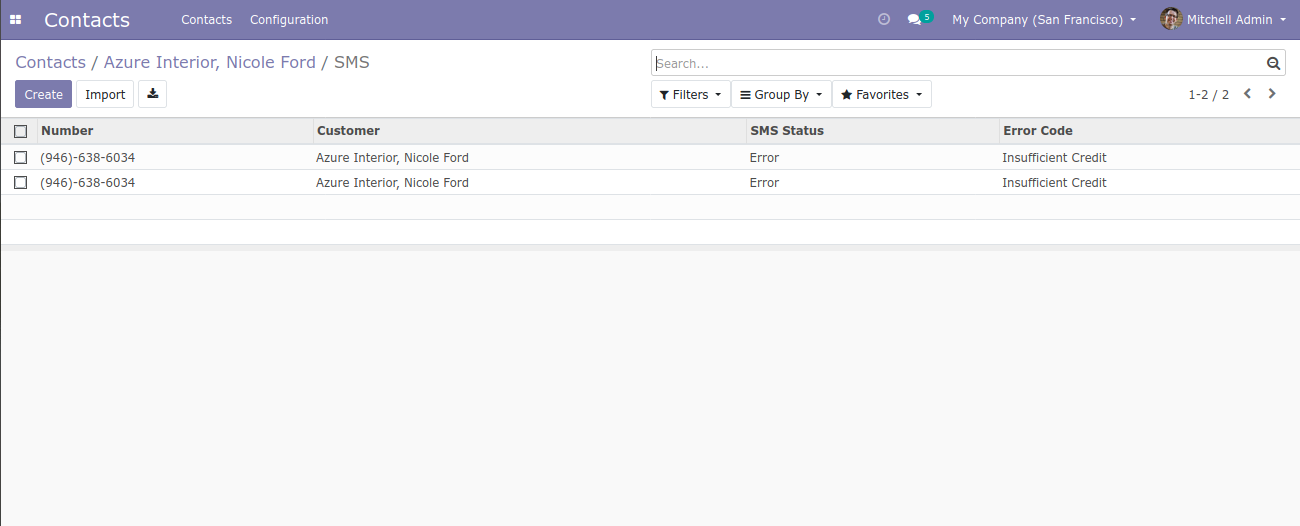
Task: Click the Create button
Action: point(43,94)
